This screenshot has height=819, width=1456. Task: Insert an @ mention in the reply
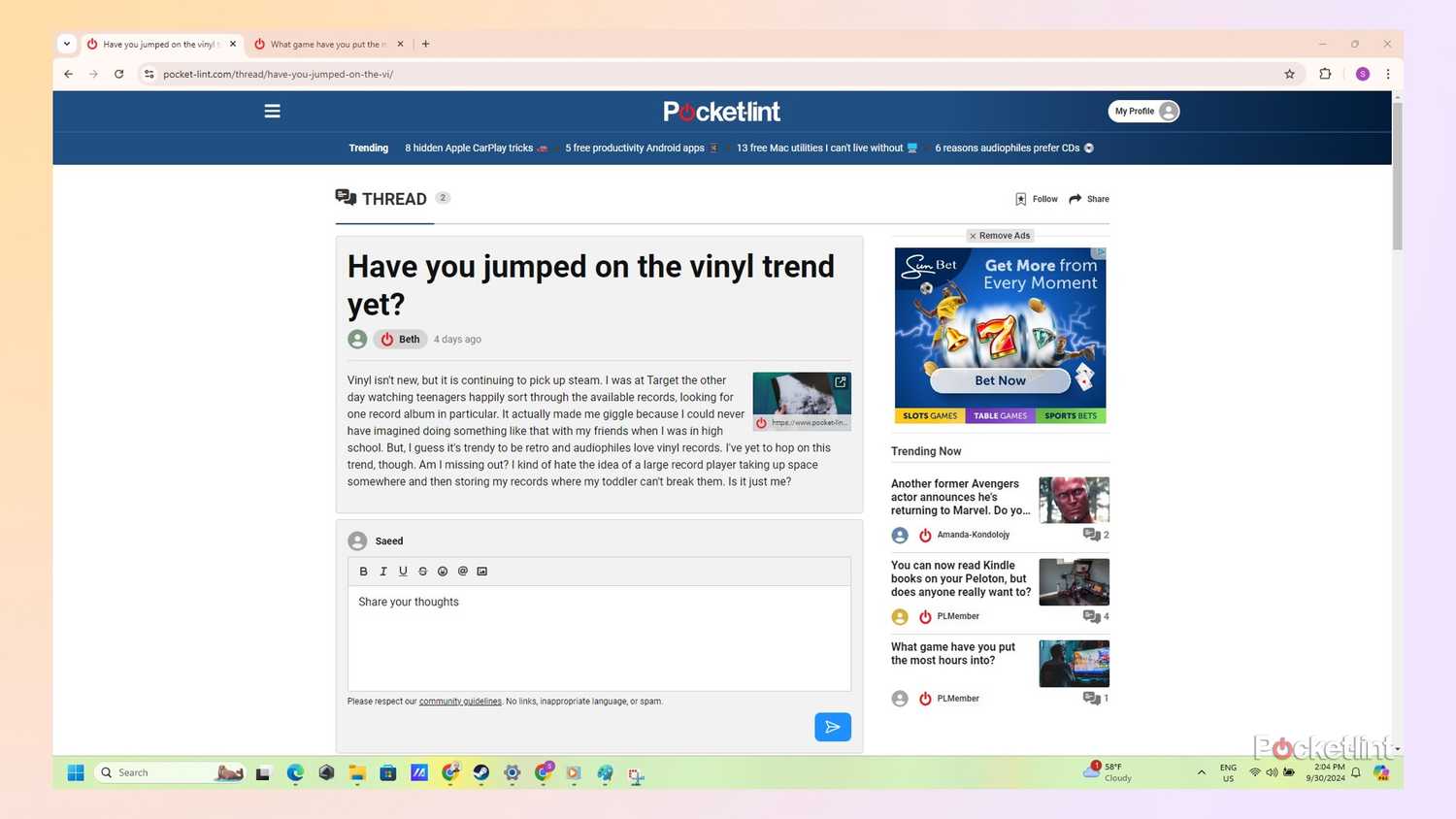[462, 572]
